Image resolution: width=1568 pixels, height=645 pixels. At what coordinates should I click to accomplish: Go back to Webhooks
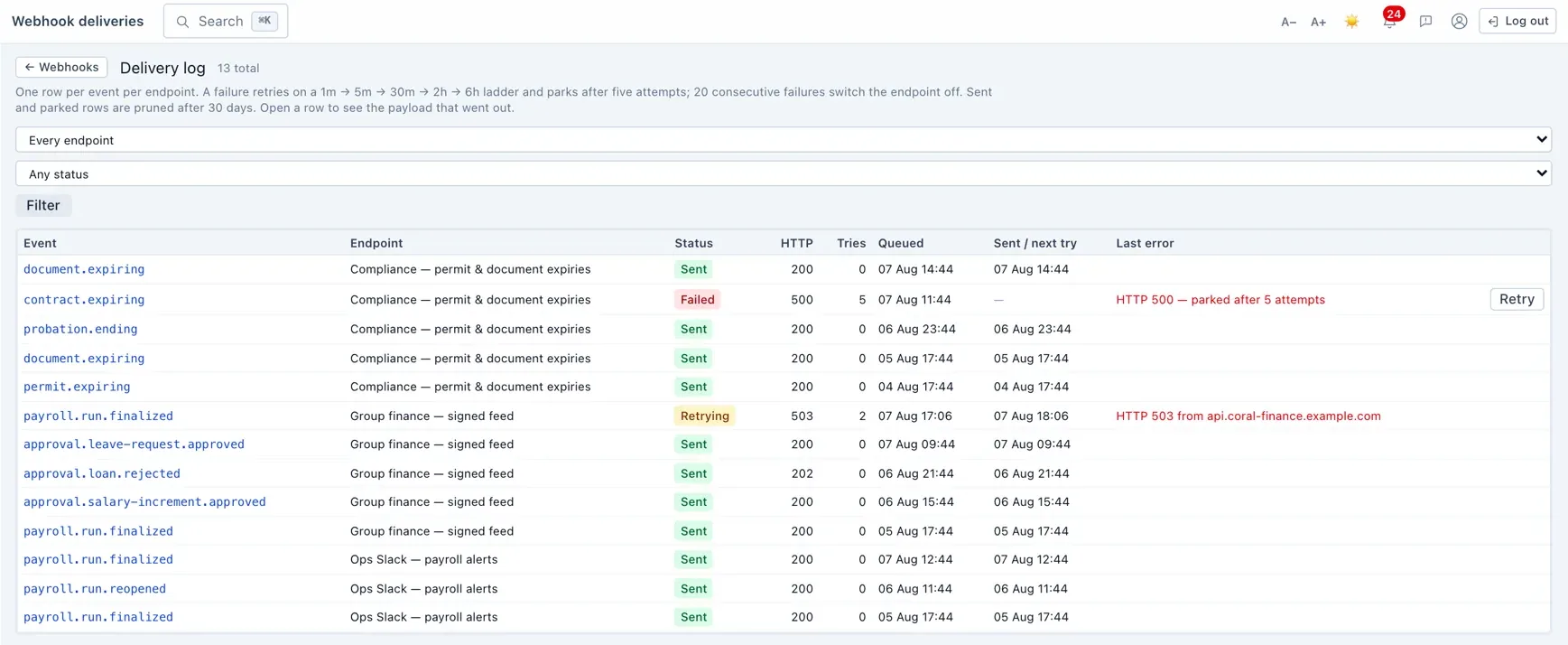tap(61, 67)
